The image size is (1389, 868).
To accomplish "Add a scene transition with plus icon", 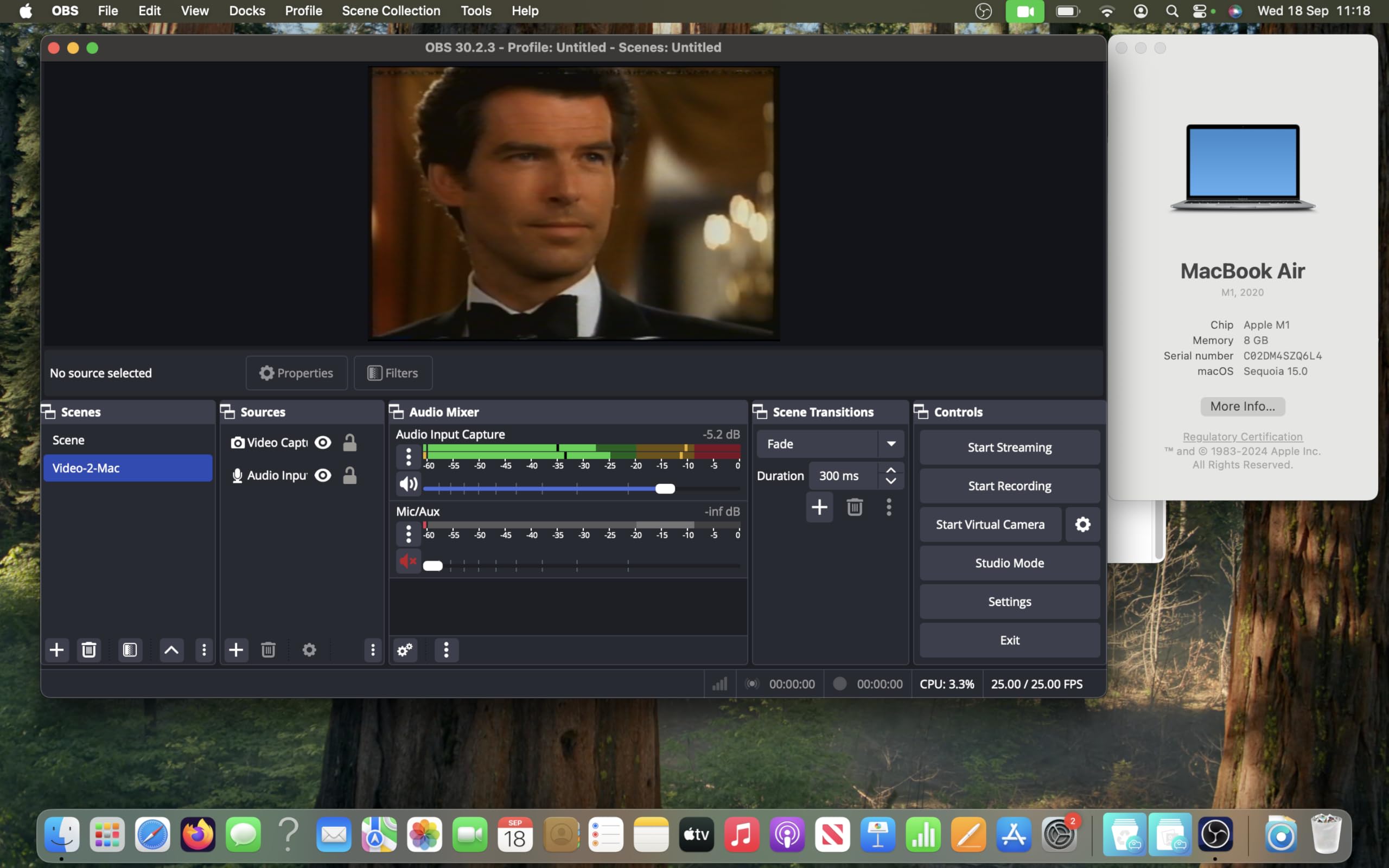I will tap(819, 507).
